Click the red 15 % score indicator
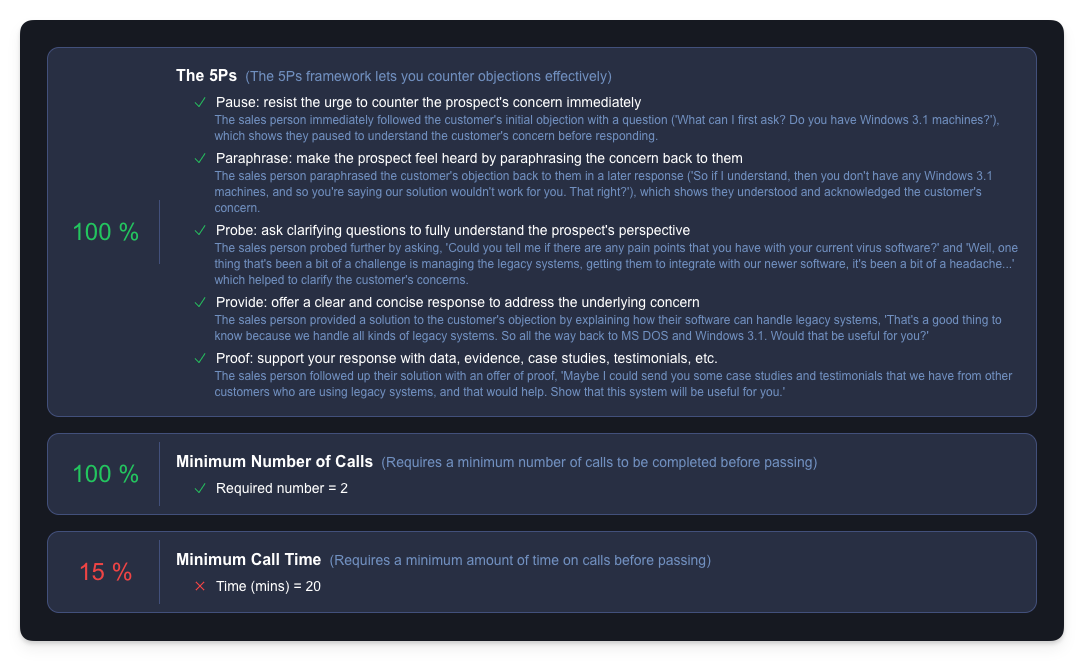 104,572
